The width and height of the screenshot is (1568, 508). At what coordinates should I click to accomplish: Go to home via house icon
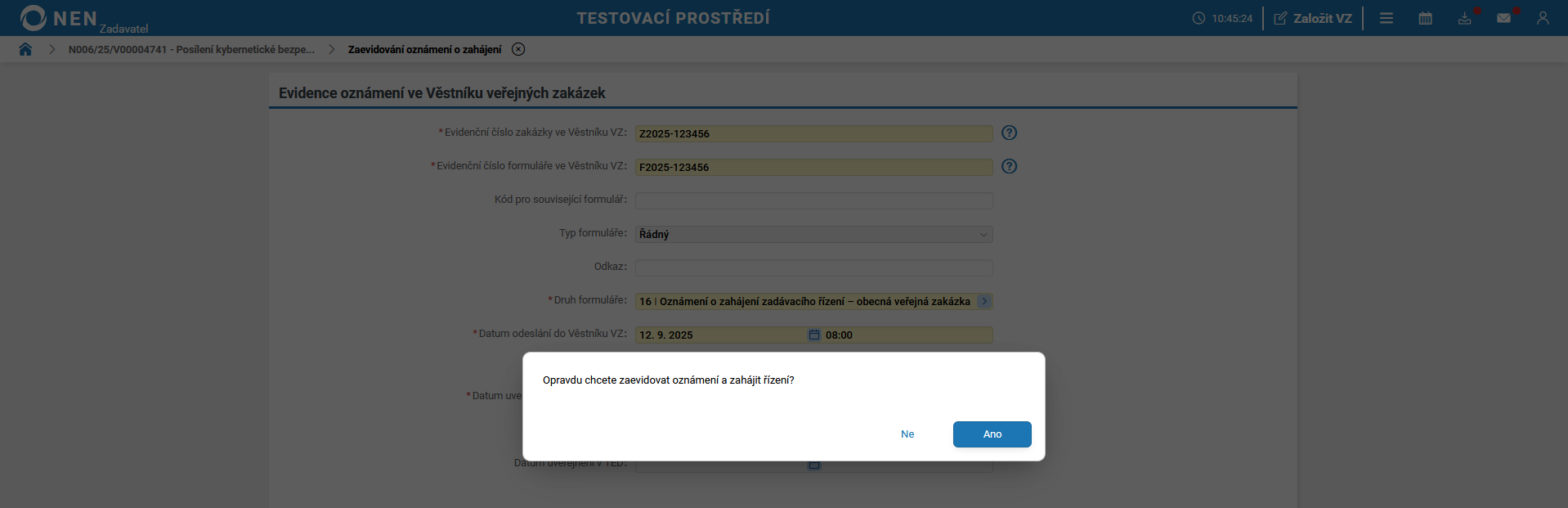[25, 49]
